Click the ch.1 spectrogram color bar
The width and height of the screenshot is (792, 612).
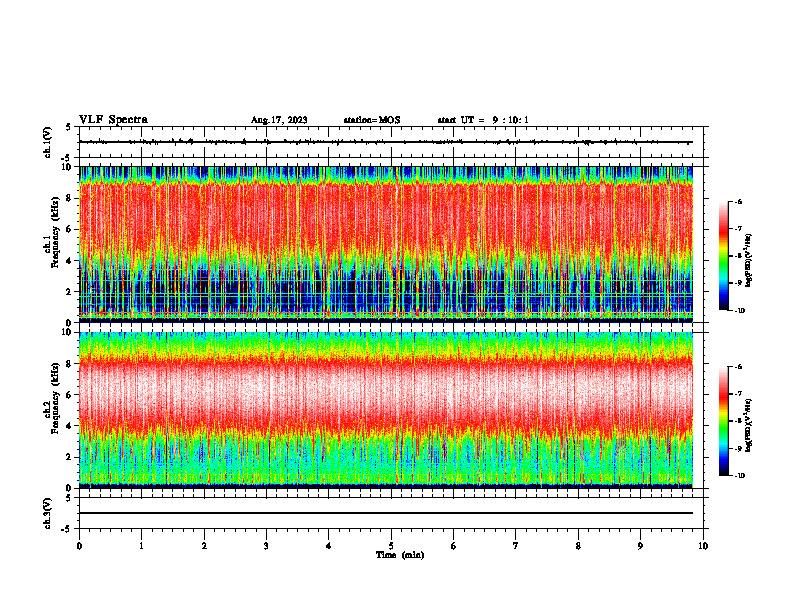[723, 256]
